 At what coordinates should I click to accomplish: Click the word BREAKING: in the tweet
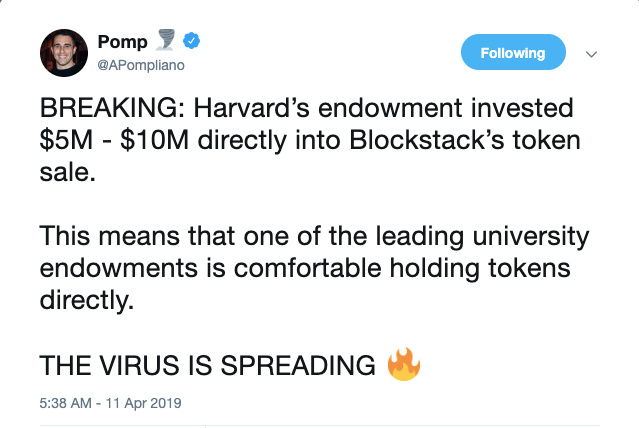coord(113,108)
